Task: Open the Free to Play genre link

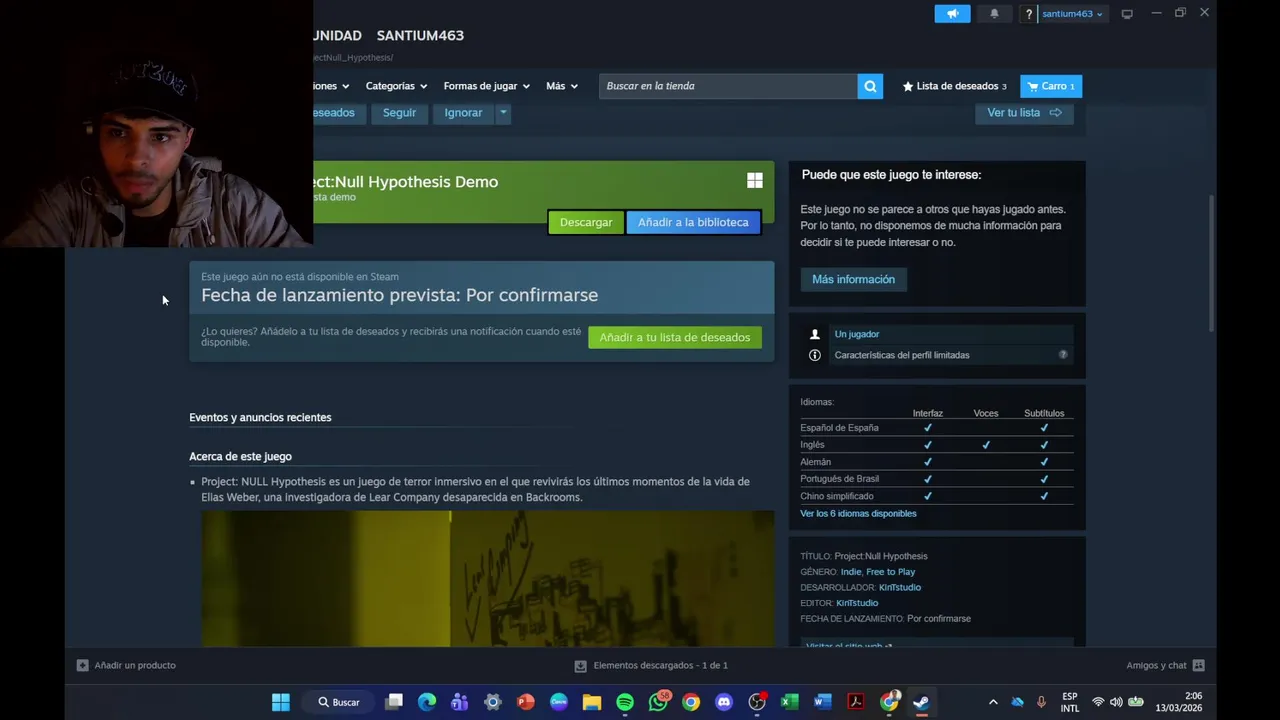Action: point(891,572)
